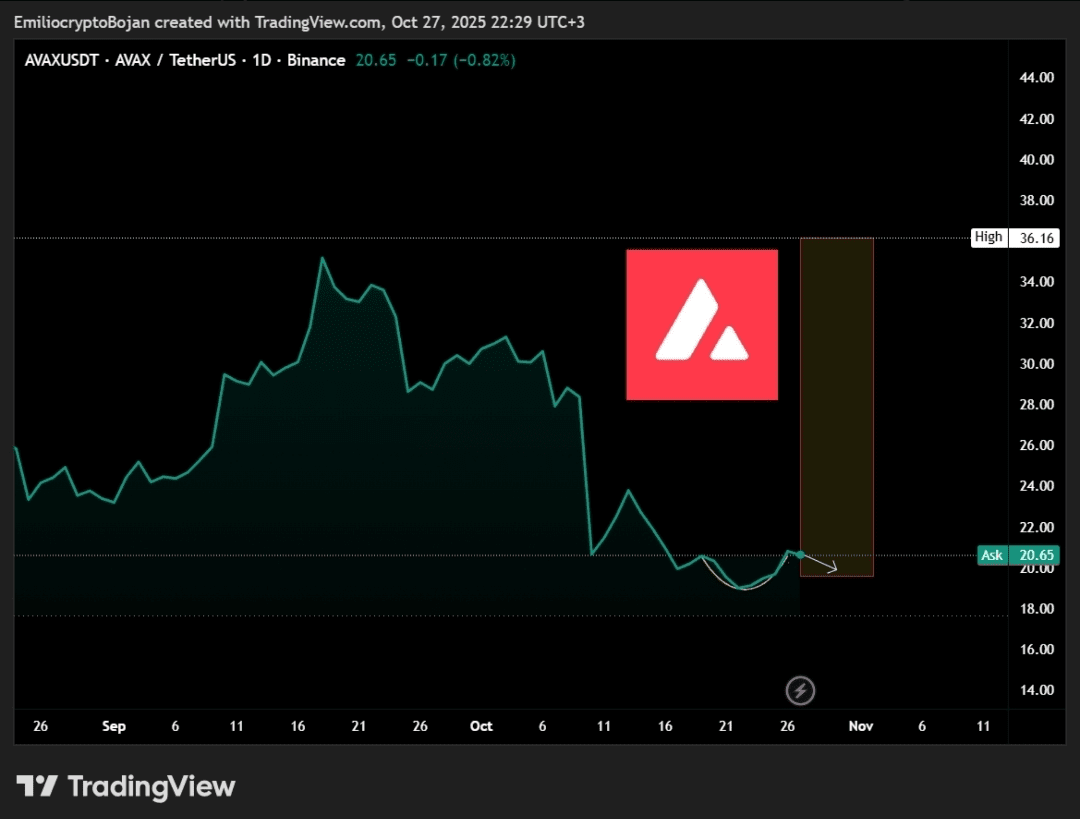The height and width of the screenshot is (819, 1080).
Task: Click the 24.00 price axis label
Action: coord(1037,486)
